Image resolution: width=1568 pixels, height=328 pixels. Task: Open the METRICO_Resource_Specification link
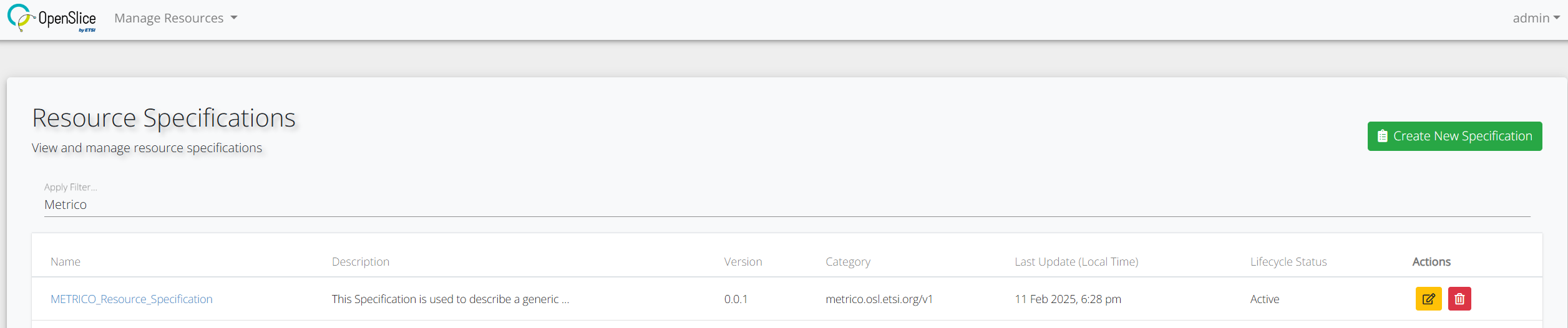(132, 299)
